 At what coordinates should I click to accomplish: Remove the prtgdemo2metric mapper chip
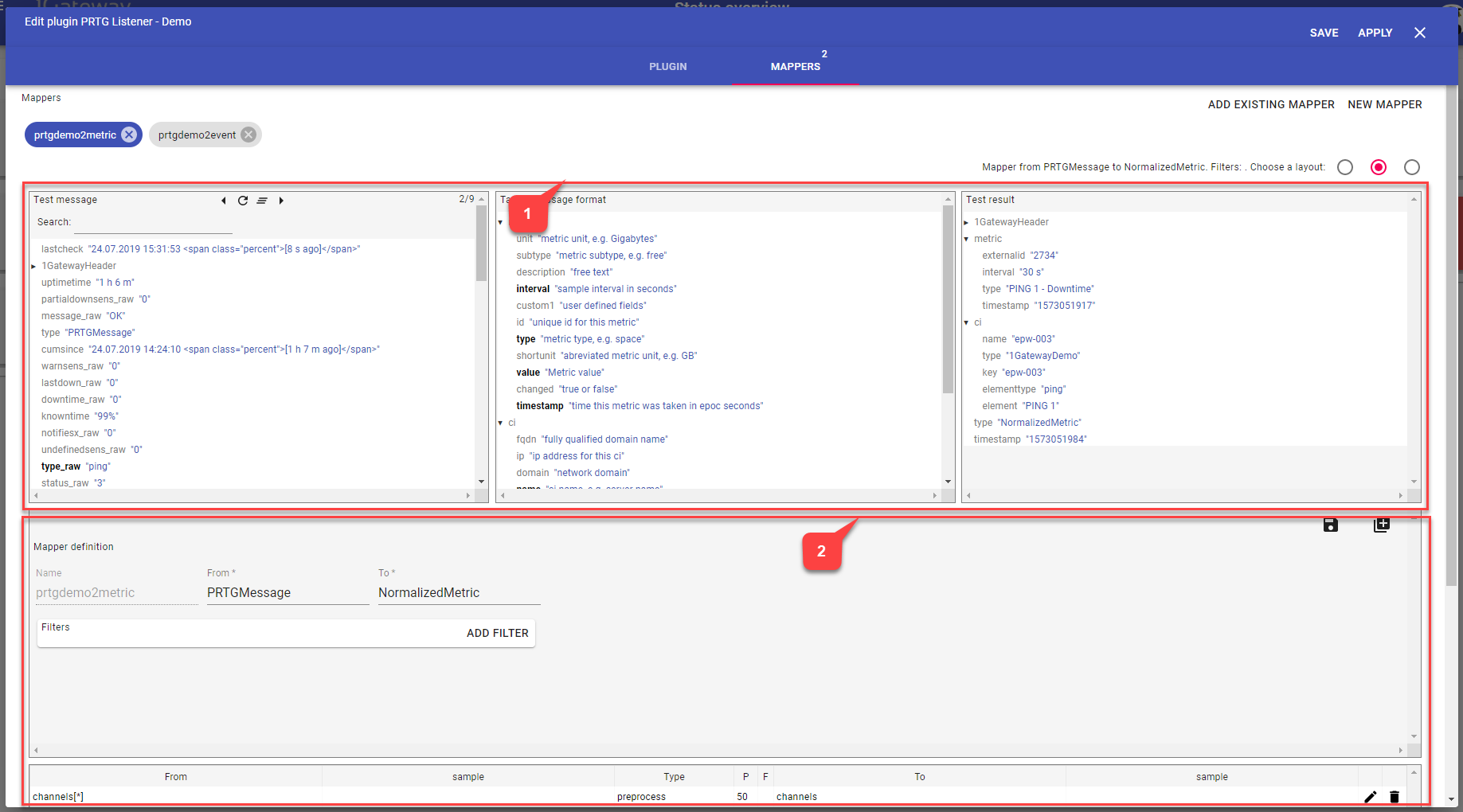129,135
